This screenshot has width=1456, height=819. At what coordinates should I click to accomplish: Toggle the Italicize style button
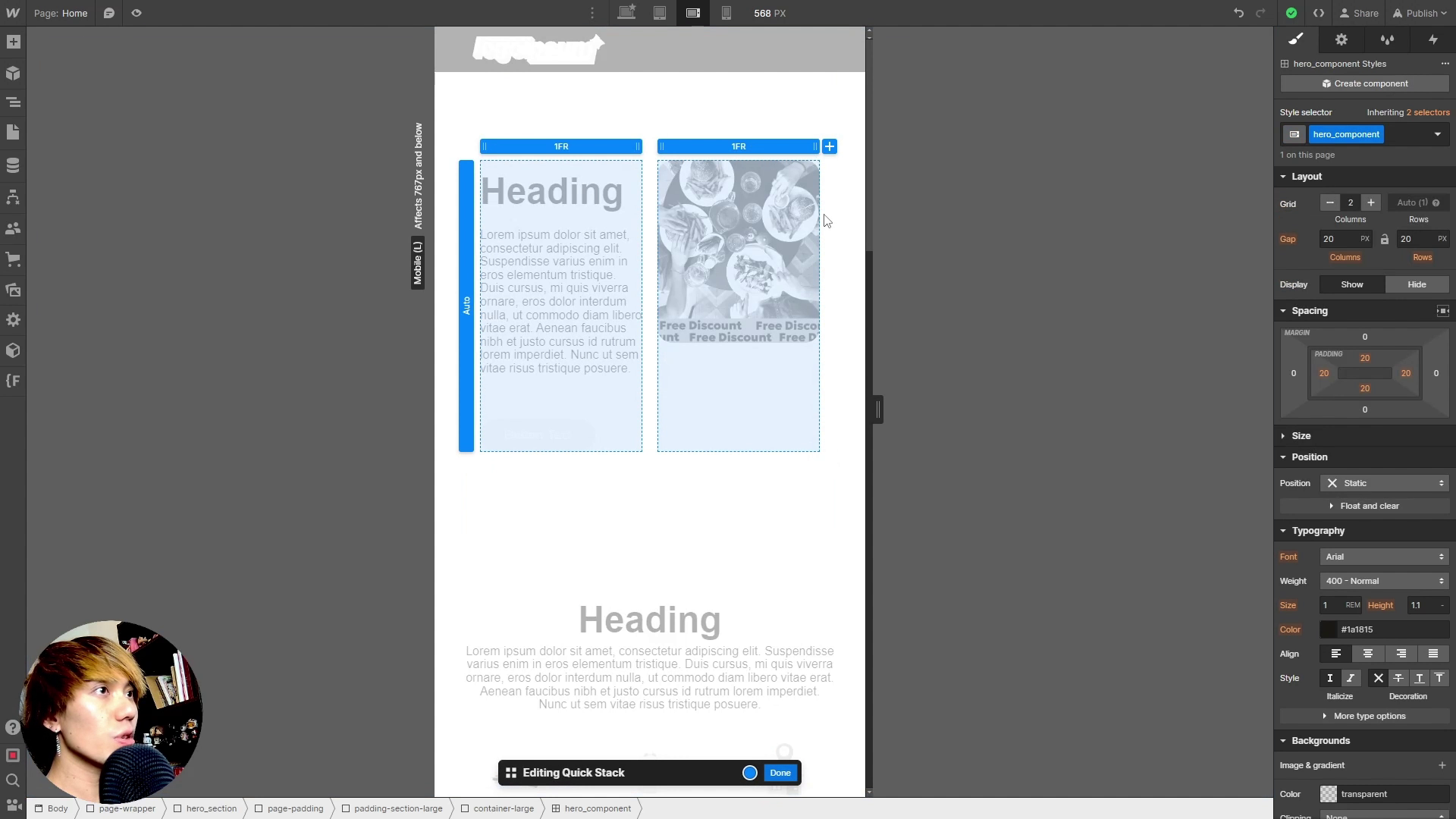coord(1350,678)
